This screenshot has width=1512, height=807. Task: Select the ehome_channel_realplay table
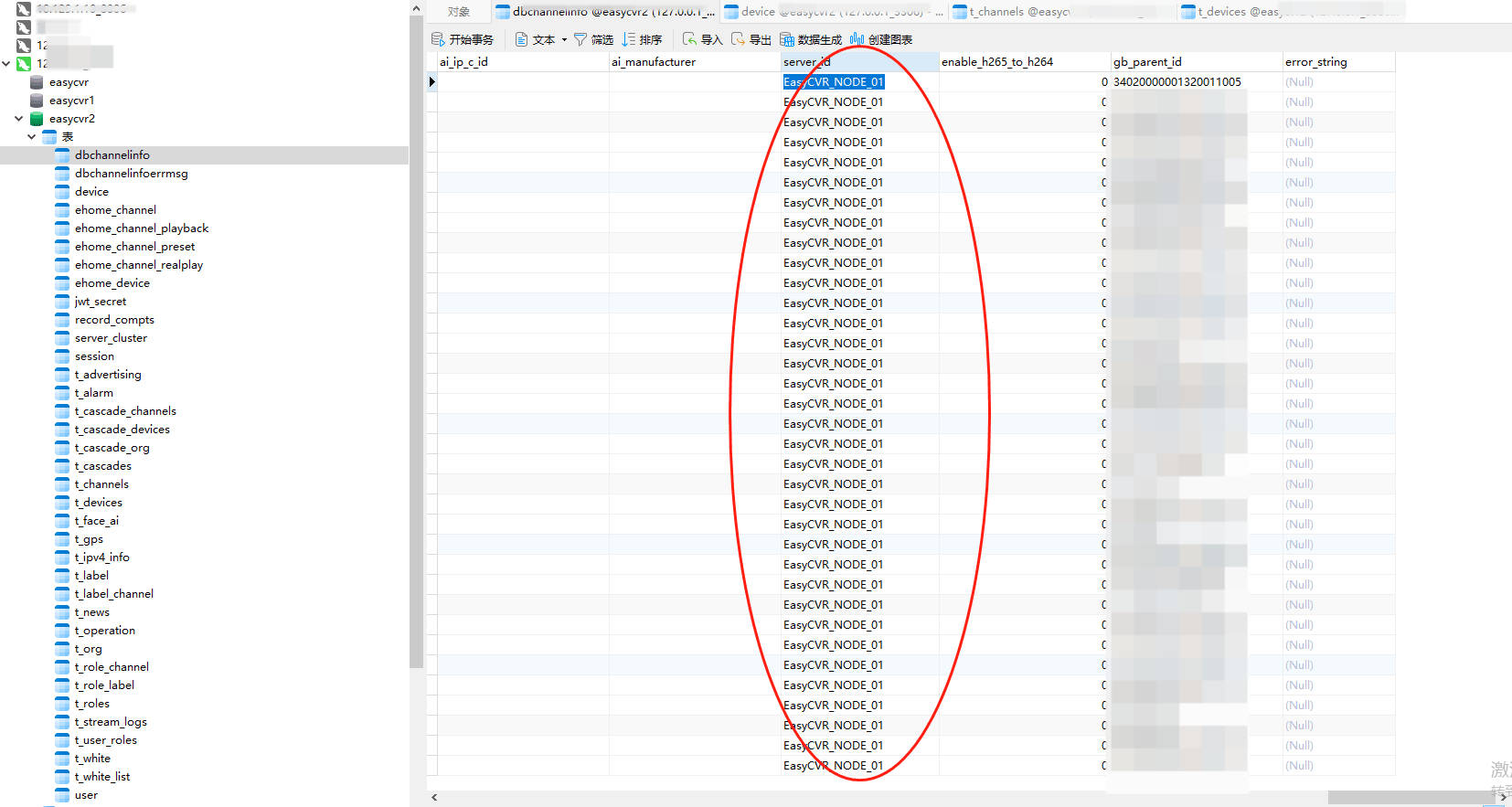tap(139, 265)
